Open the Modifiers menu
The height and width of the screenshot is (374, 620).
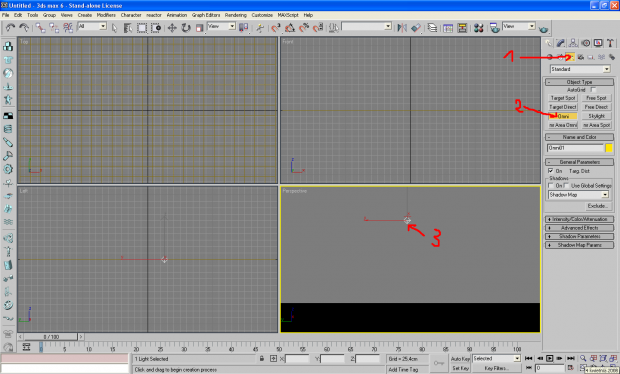pyautogui.click(x=106, y=15)
